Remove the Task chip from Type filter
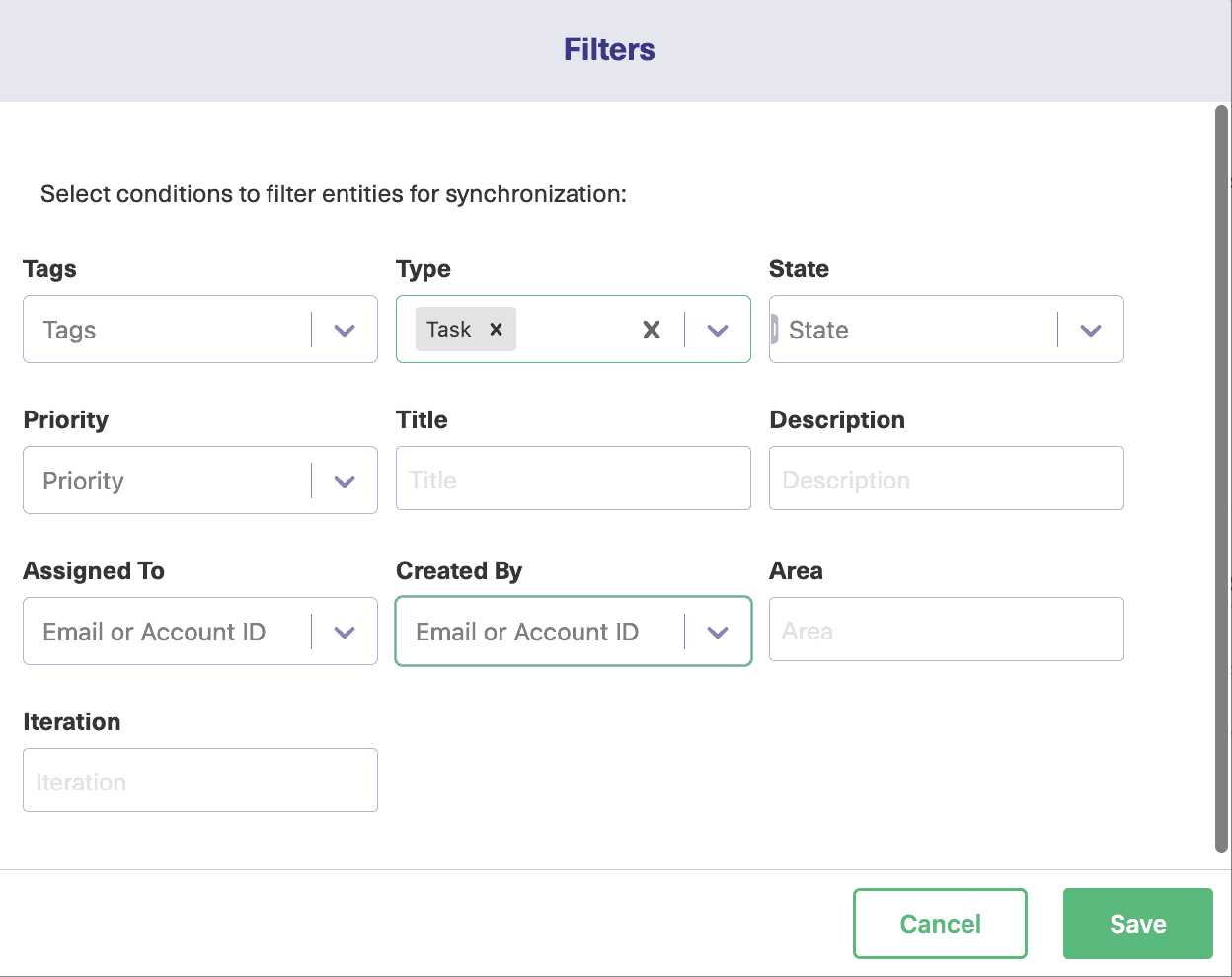Viewport: 1232px width, 977px height. click(495, 329)
